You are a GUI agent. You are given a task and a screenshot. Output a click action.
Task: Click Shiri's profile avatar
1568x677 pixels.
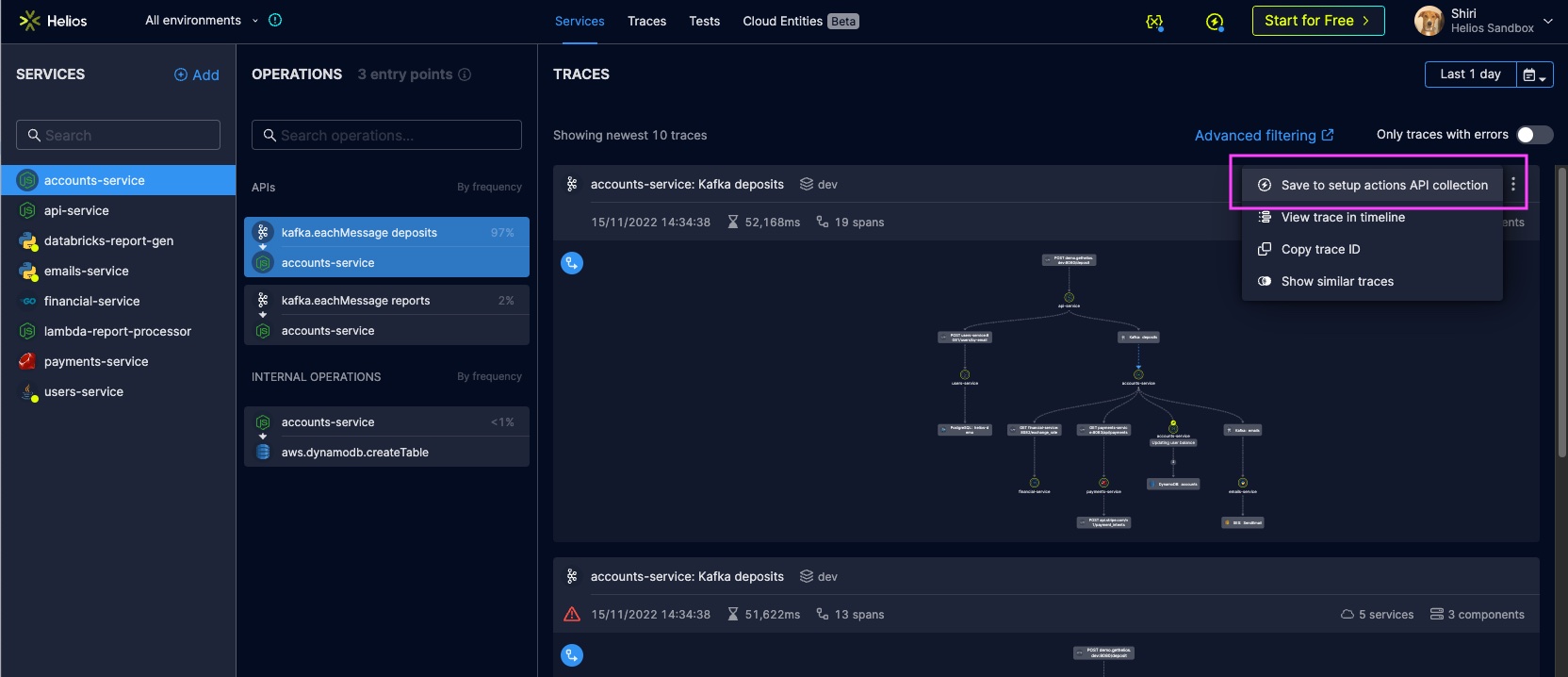coord(1429,21)
